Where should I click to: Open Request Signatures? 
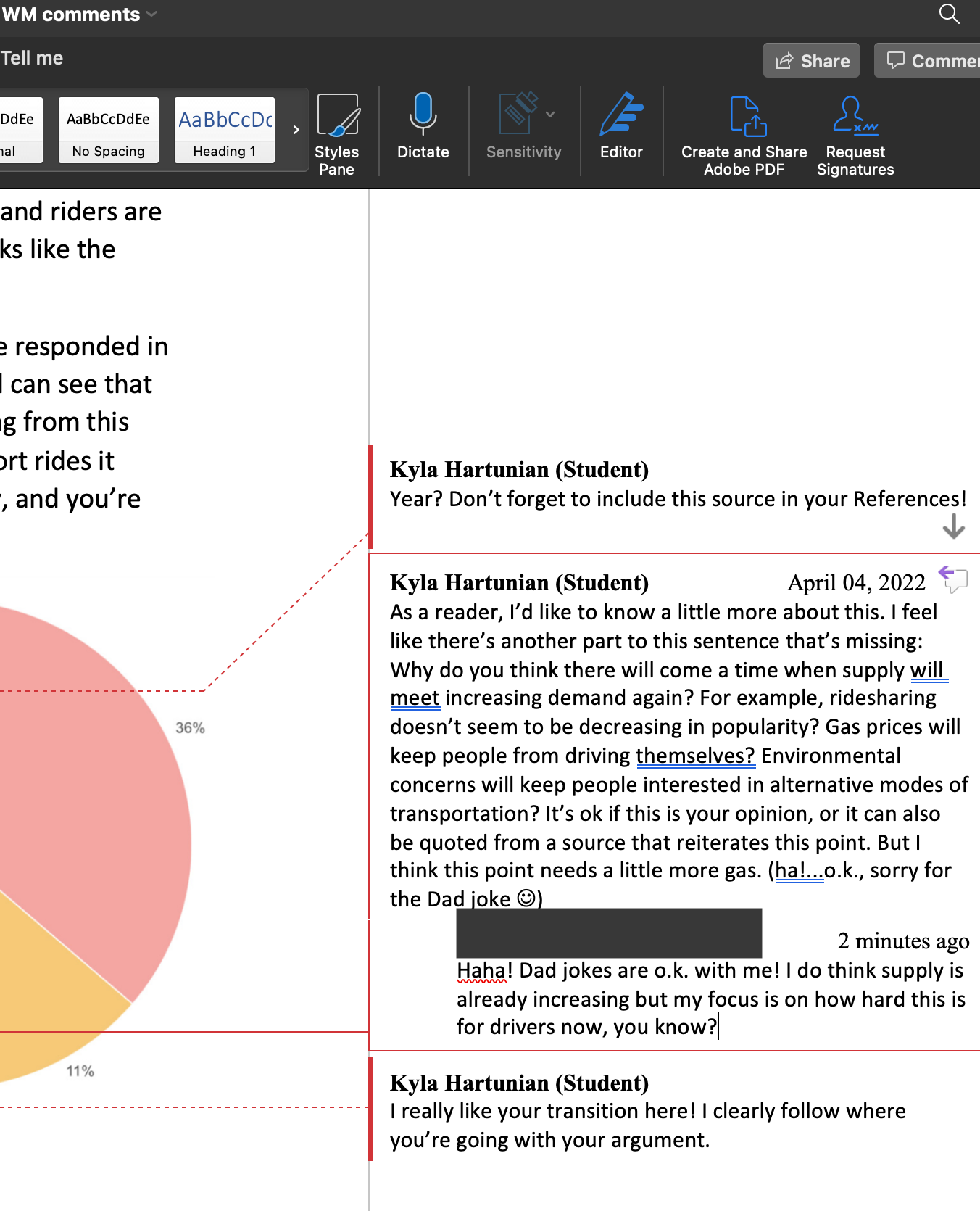pos(855,136)
